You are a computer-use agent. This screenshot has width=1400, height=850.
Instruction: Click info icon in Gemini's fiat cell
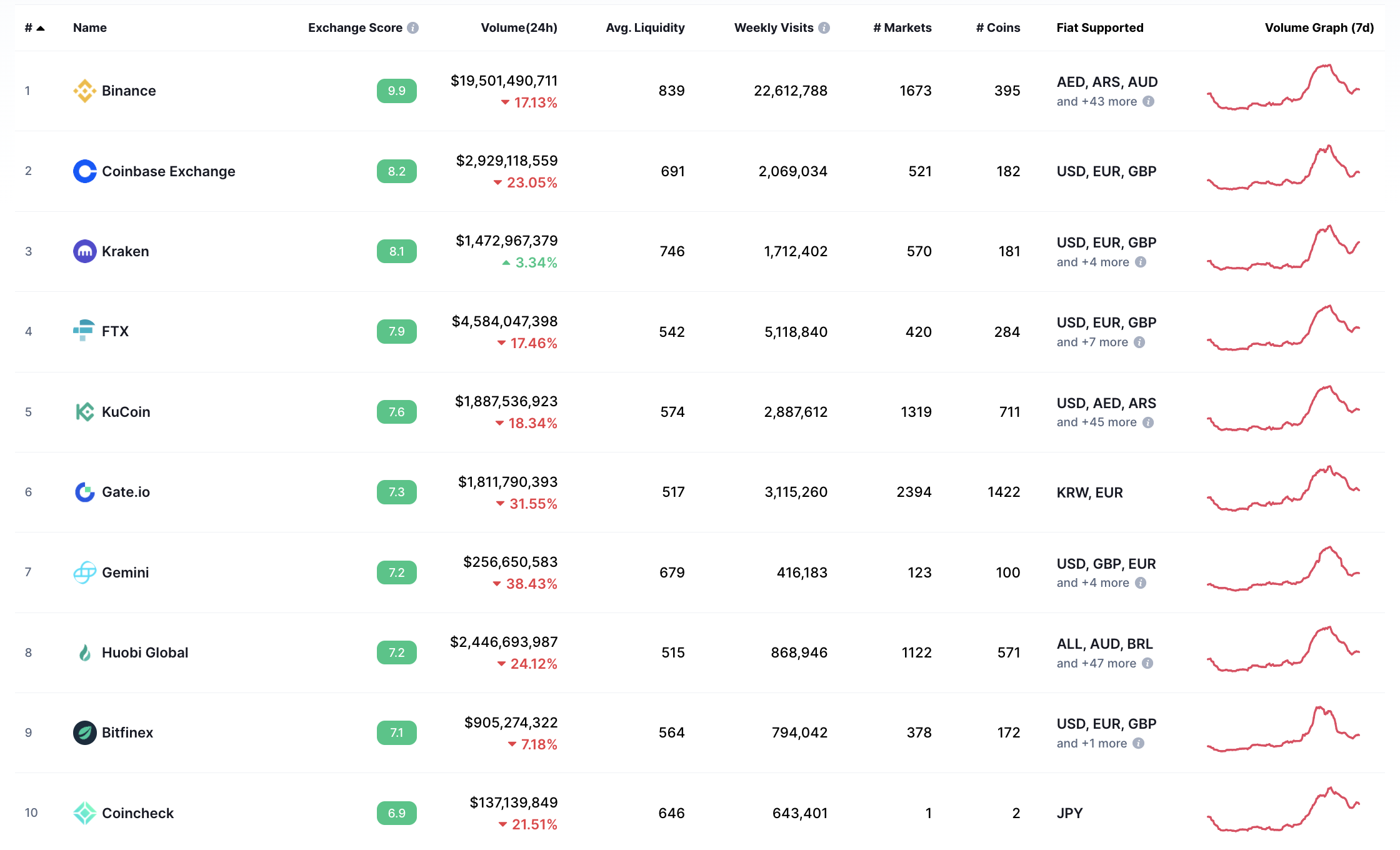(1141, 582)
